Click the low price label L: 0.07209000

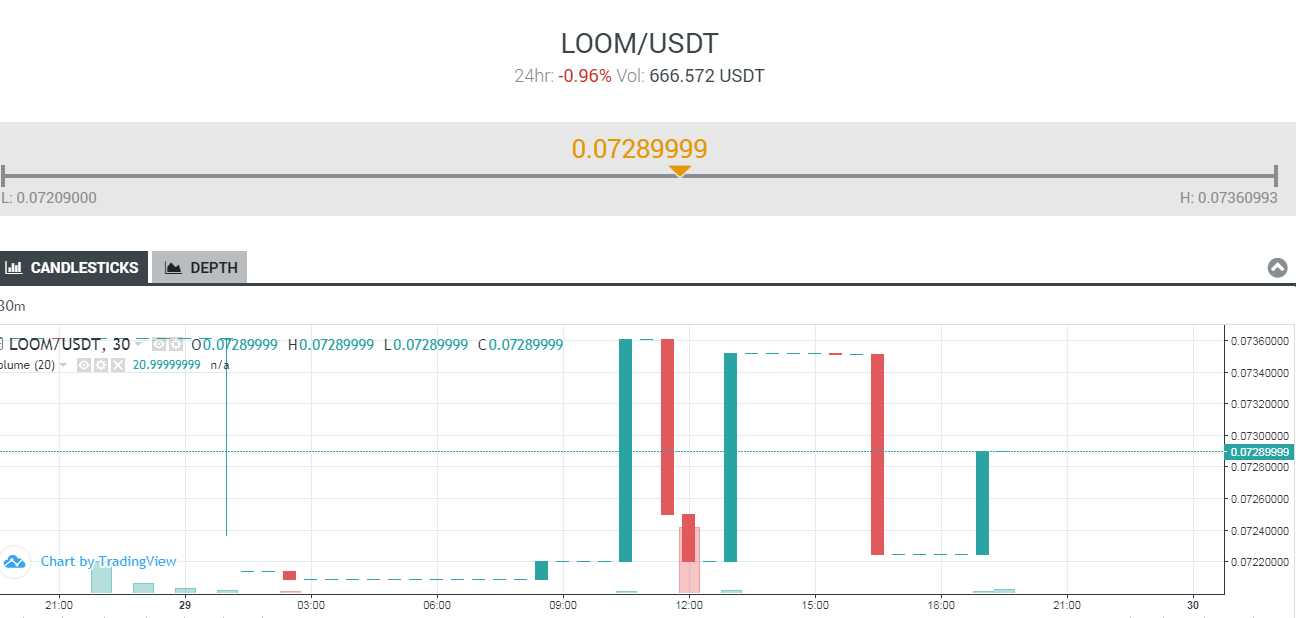click(49, 198)
